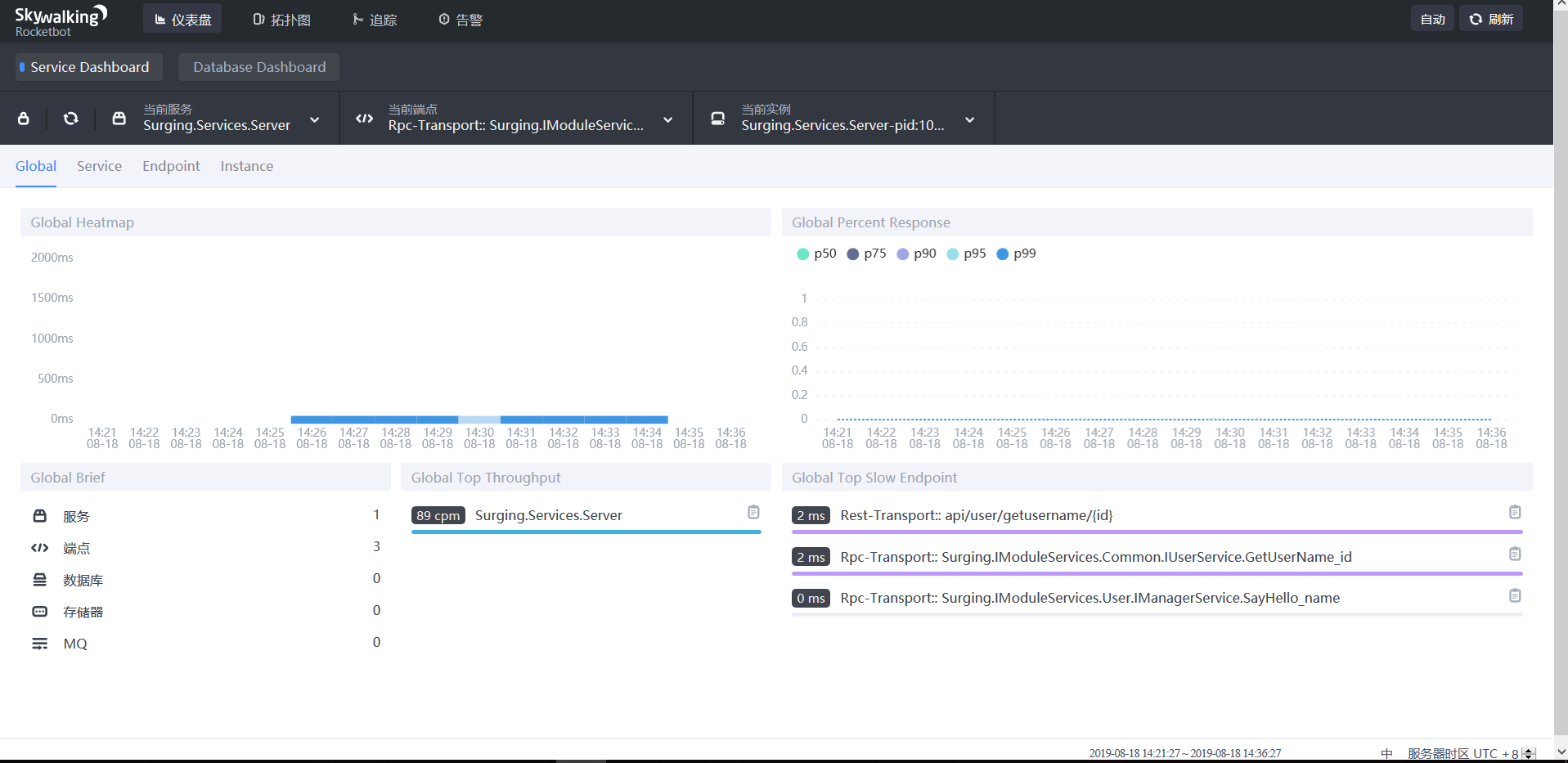The height and width of the screenshot is (763, 1568).
Task: Copy the GetUserName_id endpoint name
Action: (1515, 554)
